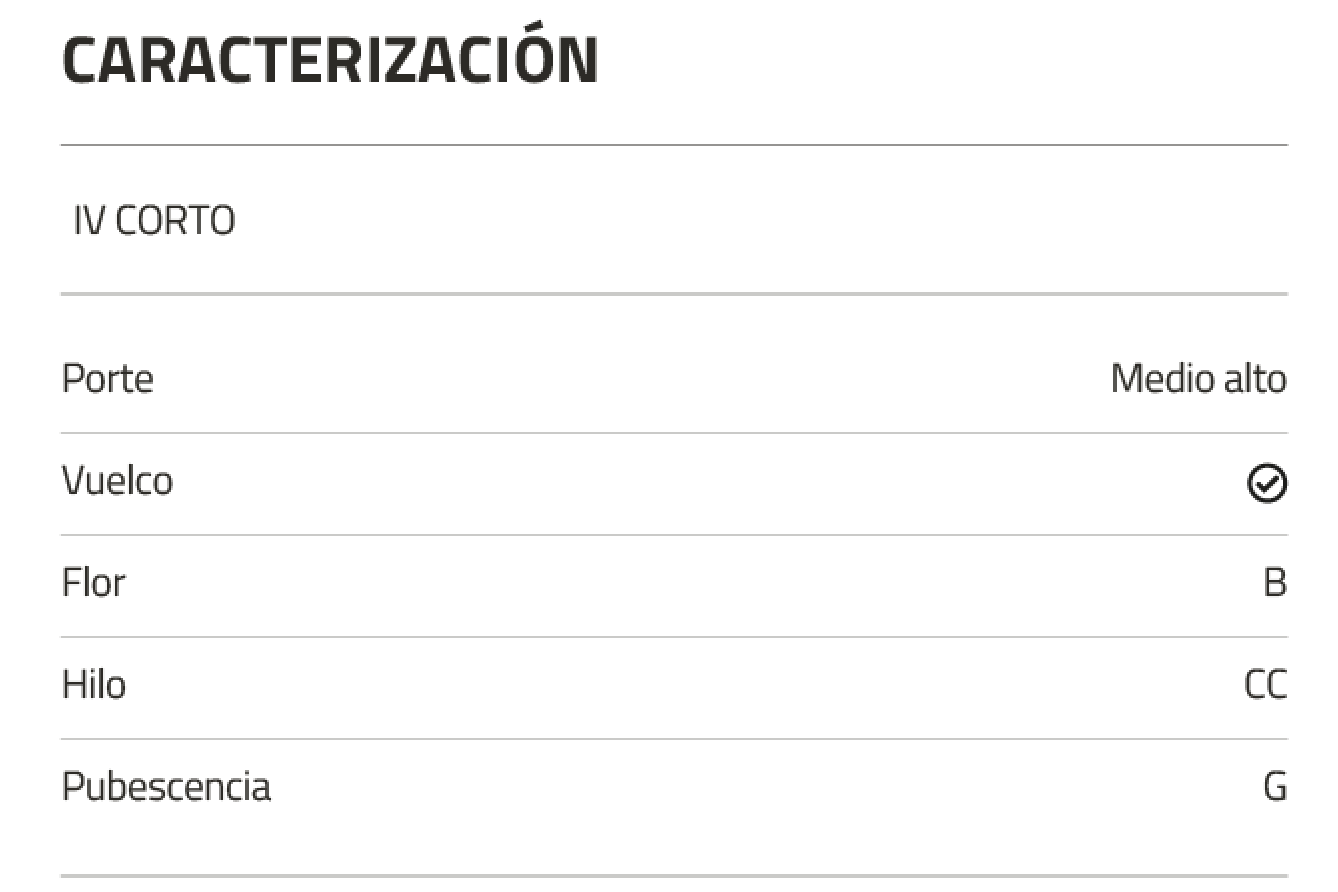1338x892 pixels.
Task: Click the separator between Hilo and Pubescencia
Action: (x=674, y=739)
